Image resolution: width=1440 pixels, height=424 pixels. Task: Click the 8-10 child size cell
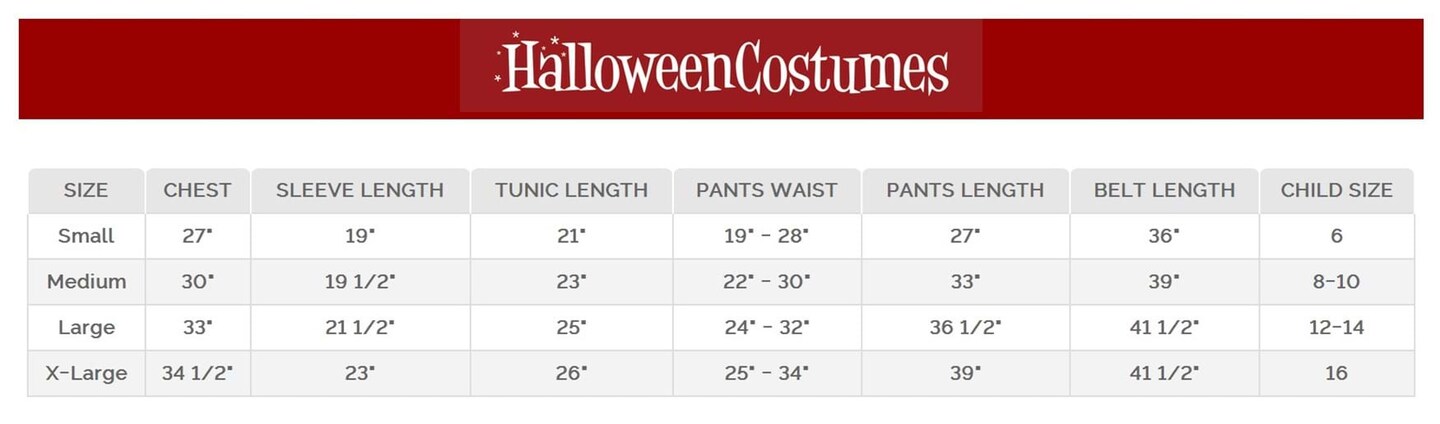1336,282
